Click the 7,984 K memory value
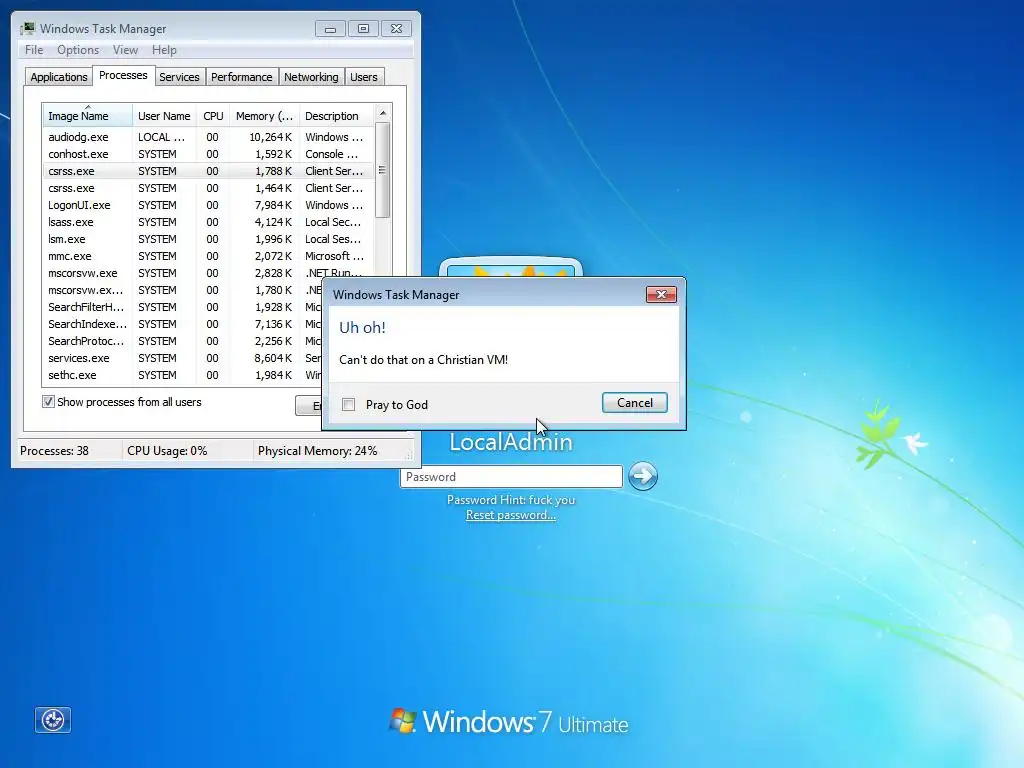 (273, 205)
